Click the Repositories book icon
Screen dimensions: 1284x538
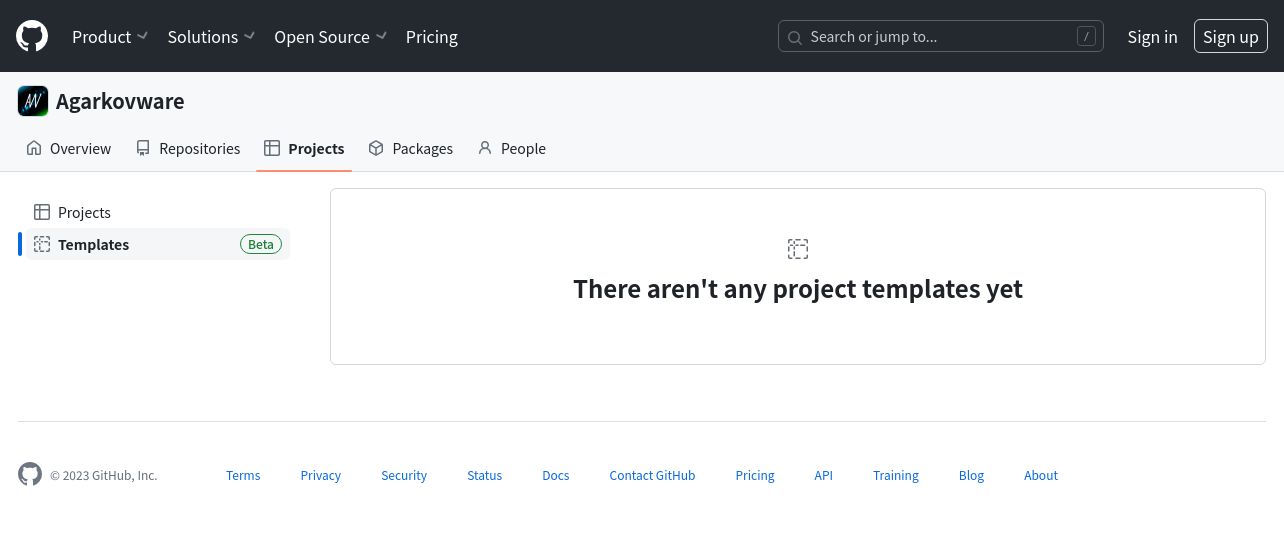[x=143, y=148]
